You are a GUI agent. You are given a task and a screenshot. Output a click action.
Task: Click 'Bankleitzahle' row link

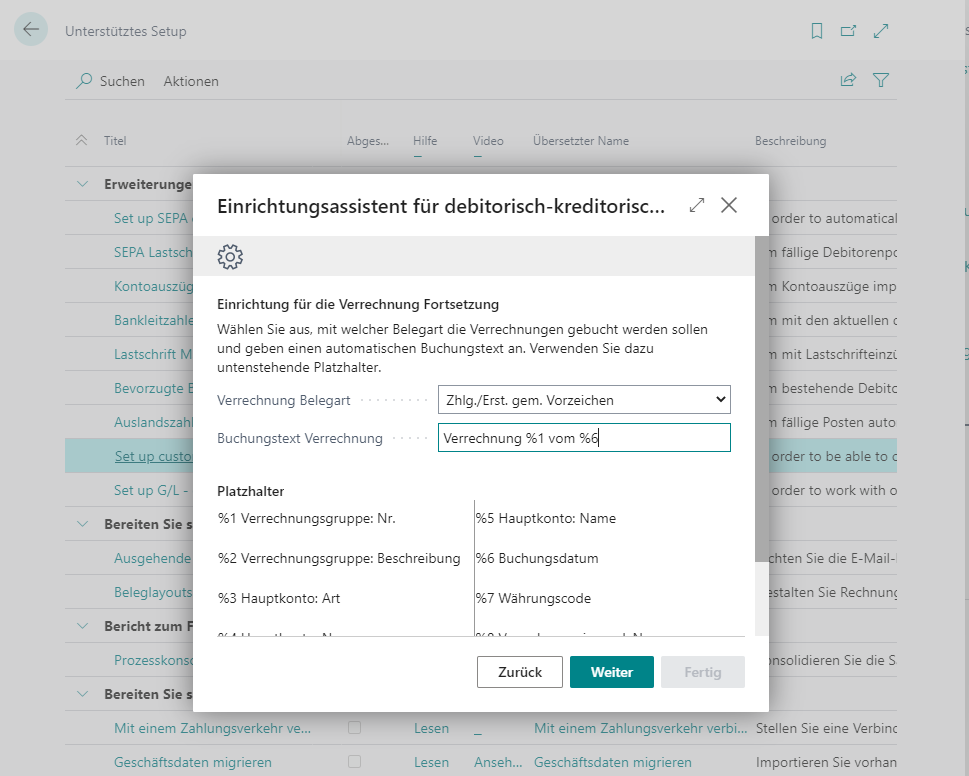point(153,320)
